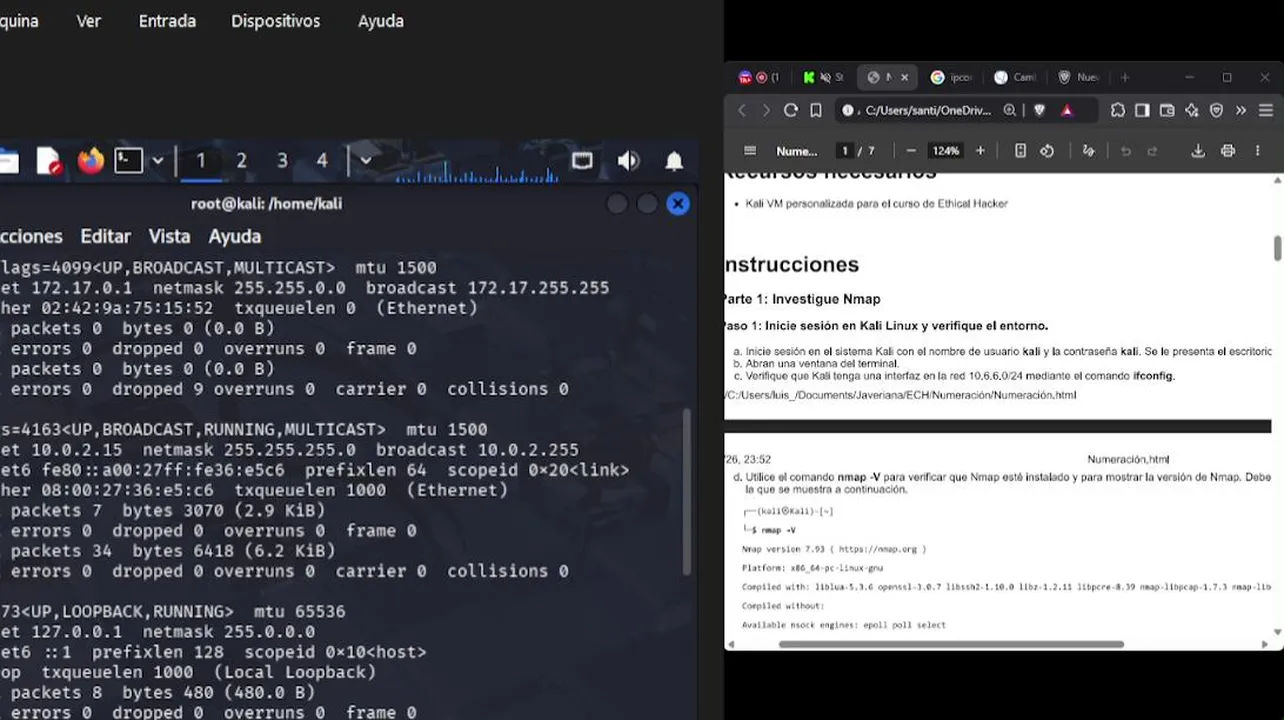The image size is (1284, 720).
Task: Open the text editor icon in Kali panel
Action: pos(48,160)
